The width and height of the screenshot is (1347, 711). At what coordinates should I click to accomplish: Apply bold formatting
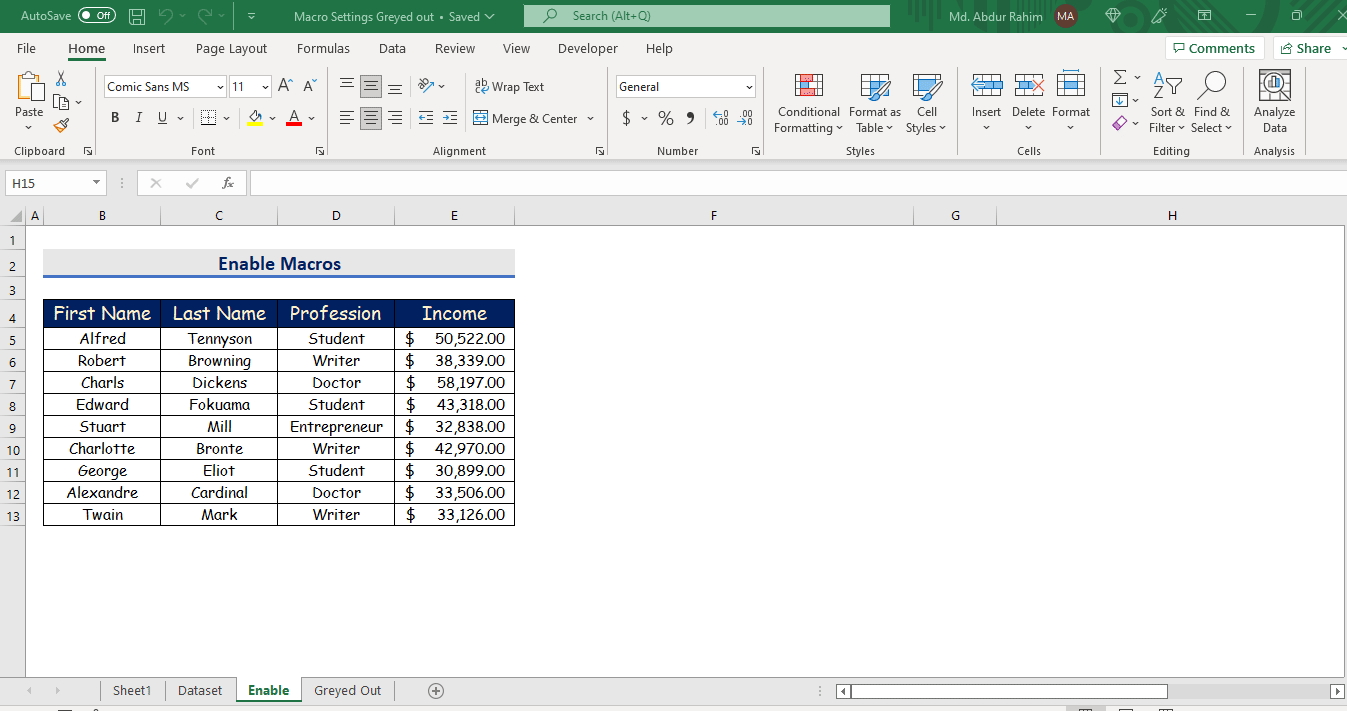(x=114, y=117)
